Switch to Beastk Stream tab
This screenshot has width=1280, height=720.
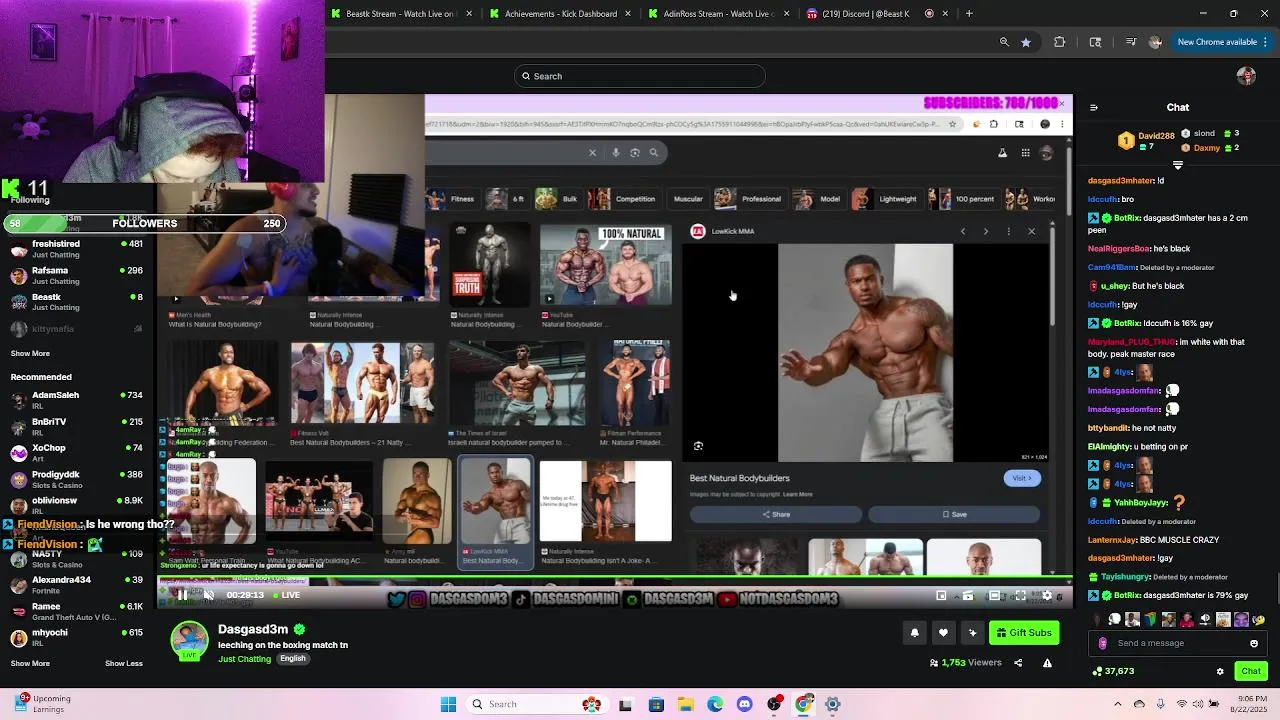tap(401, 13)
